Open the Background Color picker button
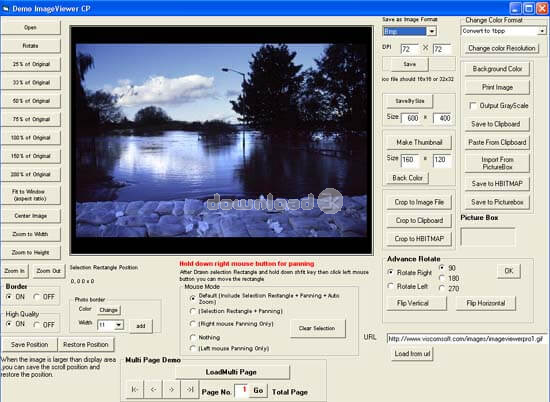 coord(497,69)
